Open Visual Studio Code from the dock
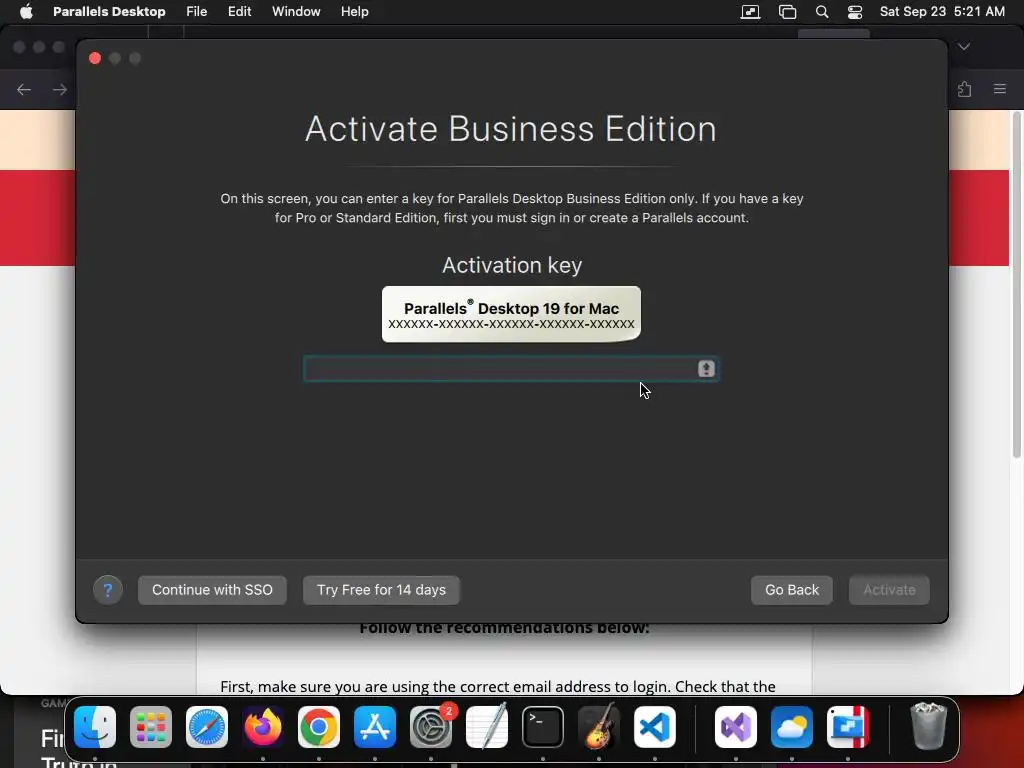The image size is (1024, 768). point(654,727)
